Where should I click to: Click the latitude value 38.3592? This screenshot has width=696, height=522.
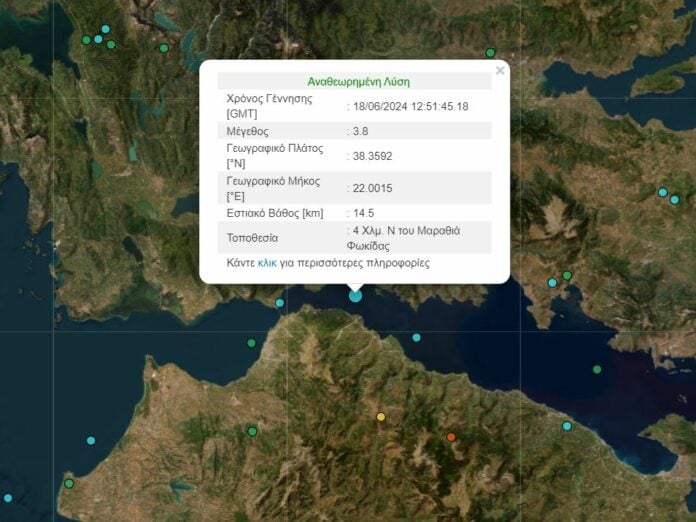372,156
